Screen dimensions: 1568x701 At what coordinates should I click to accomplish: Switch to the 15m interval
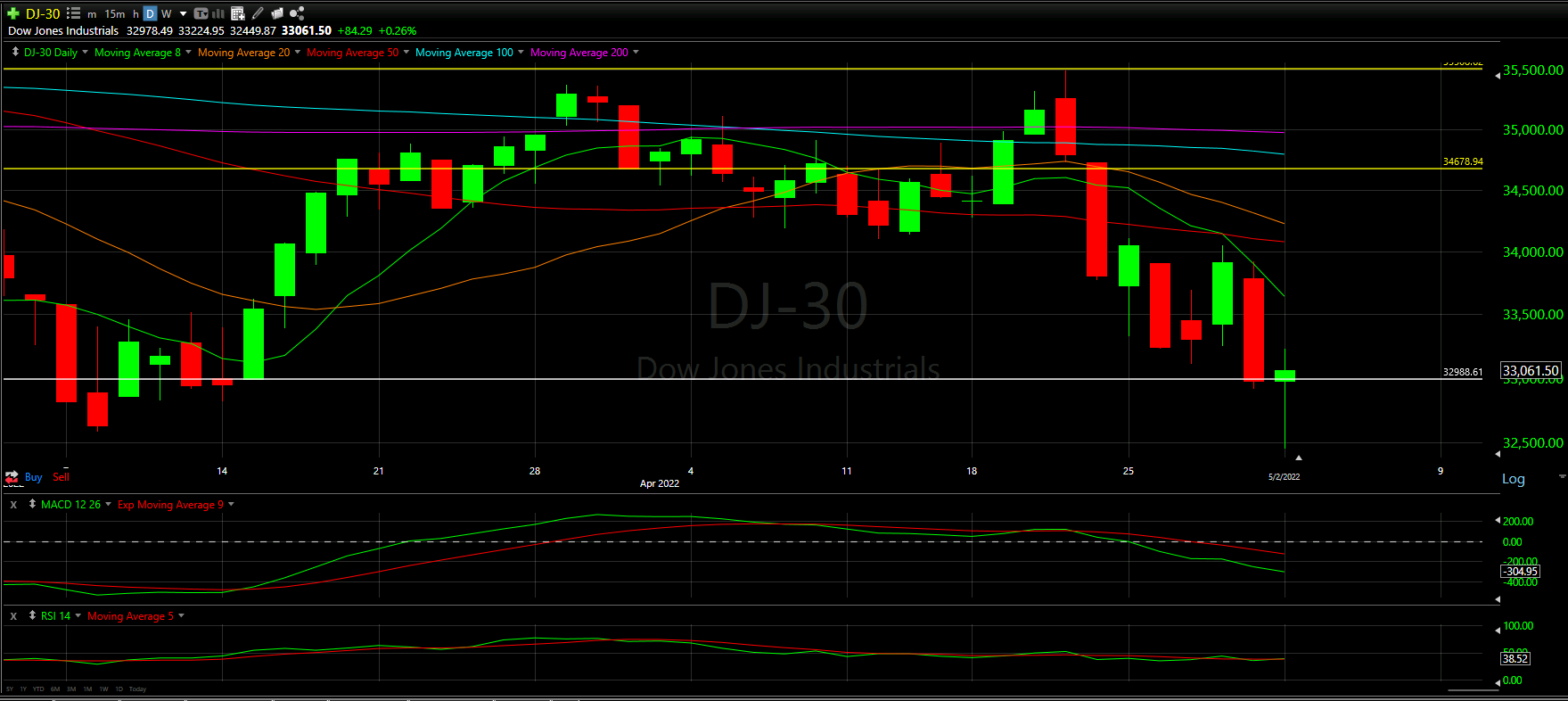(x=115, y=14)
